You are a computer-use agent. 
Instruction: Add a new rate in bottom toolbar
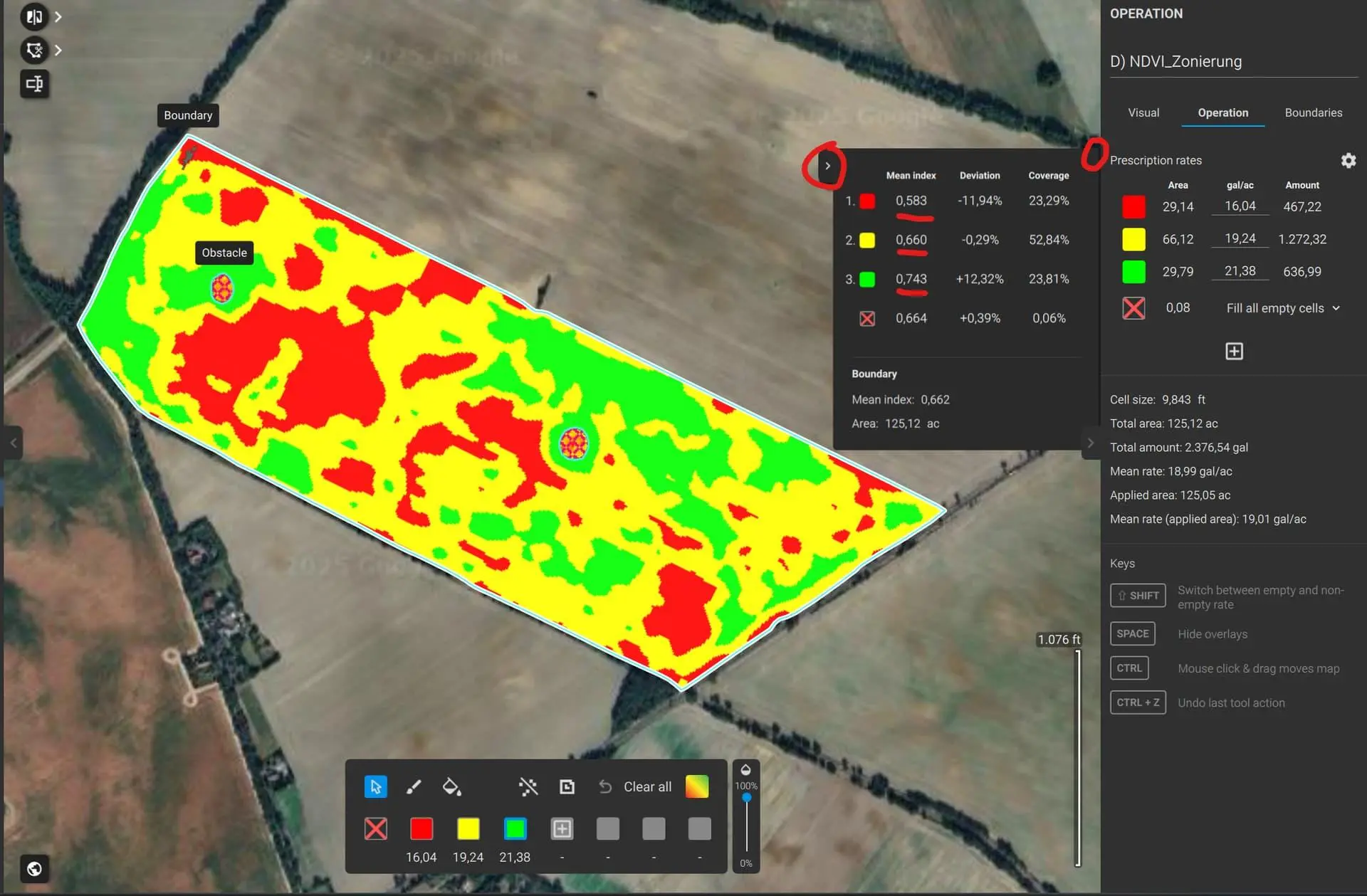562,828
